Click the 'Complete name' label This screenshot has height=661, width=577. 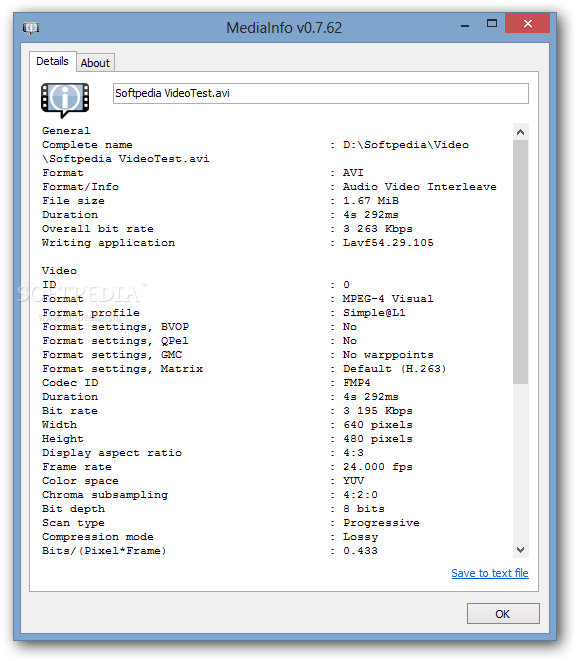87,145
